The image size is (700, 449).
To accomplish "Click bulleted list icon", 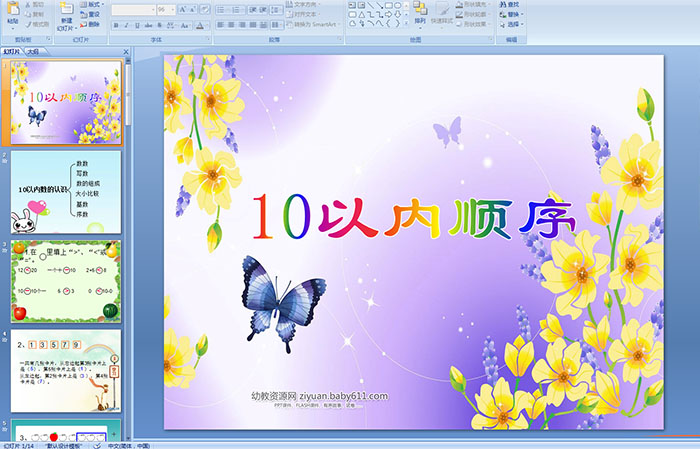I will click(222, 10).
